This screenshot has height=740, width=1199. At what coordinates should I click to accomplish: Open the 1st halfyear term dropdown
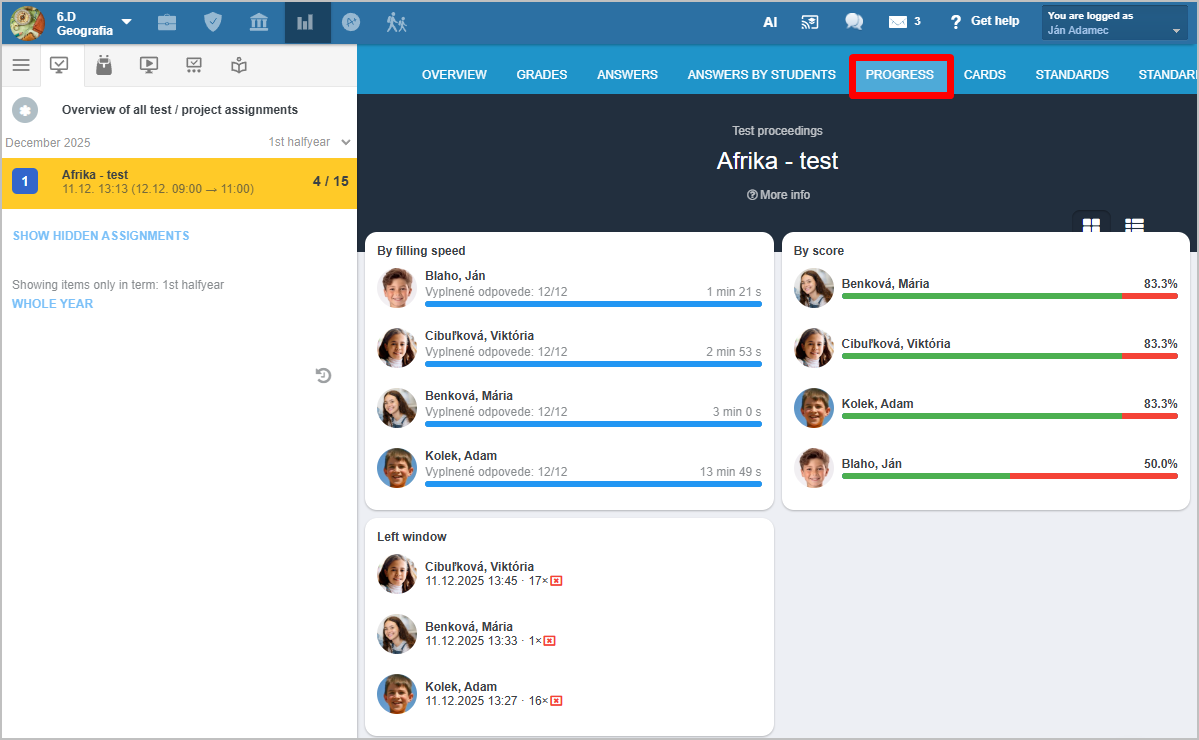[x=309, y=142]
